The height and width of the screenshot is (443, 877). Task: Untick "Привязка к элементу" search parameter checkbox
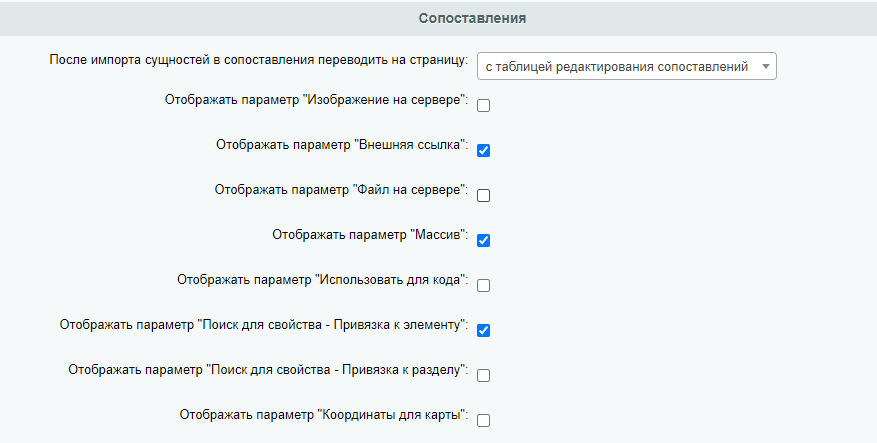[483, 331]
